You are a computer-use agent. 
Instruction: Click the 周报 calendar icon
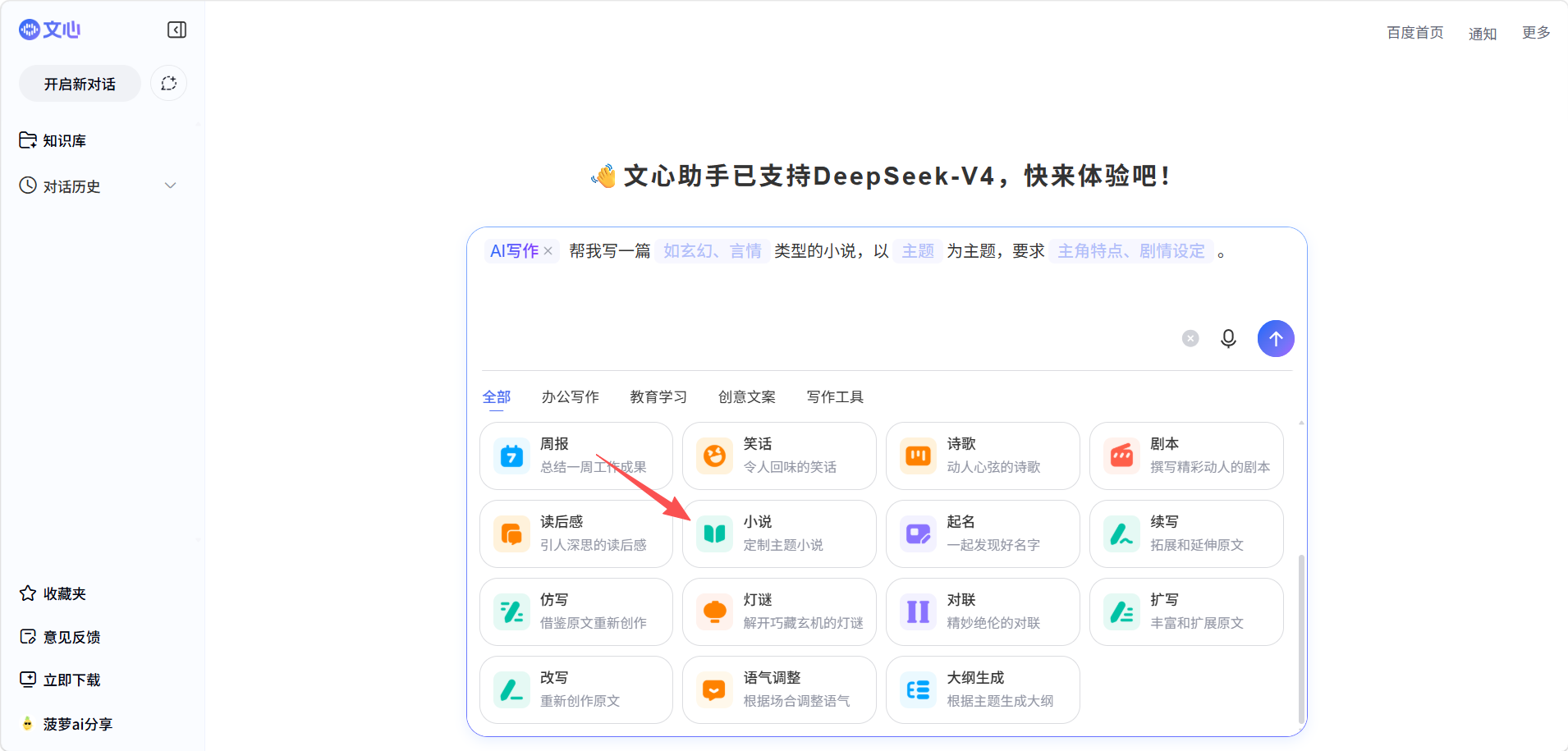tap(511, 456)
